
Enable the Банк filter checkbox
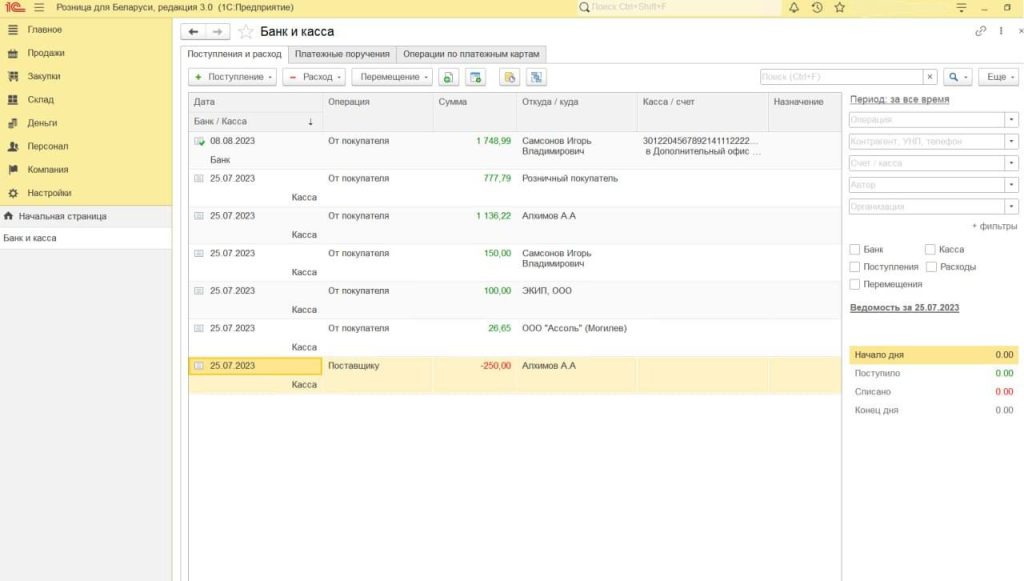(x=855, y=249)
